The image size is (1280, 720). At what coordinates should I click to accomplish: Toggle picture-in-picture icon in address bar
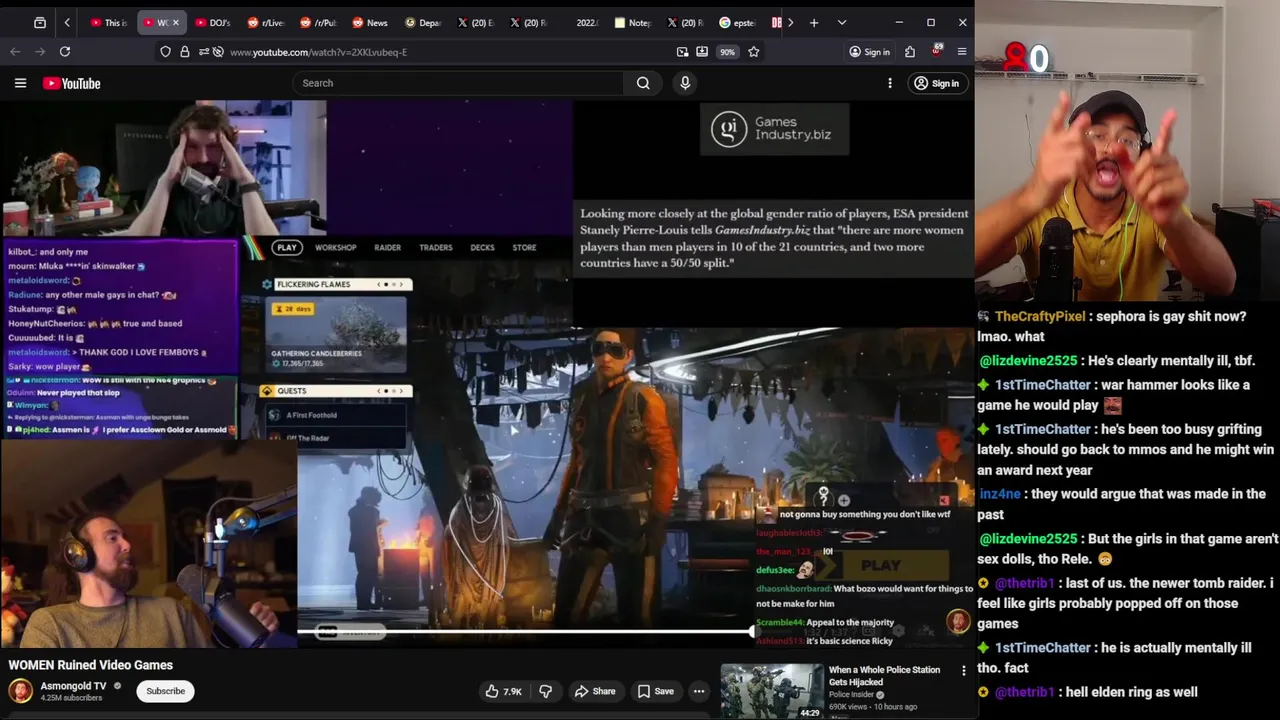[682, 52]
